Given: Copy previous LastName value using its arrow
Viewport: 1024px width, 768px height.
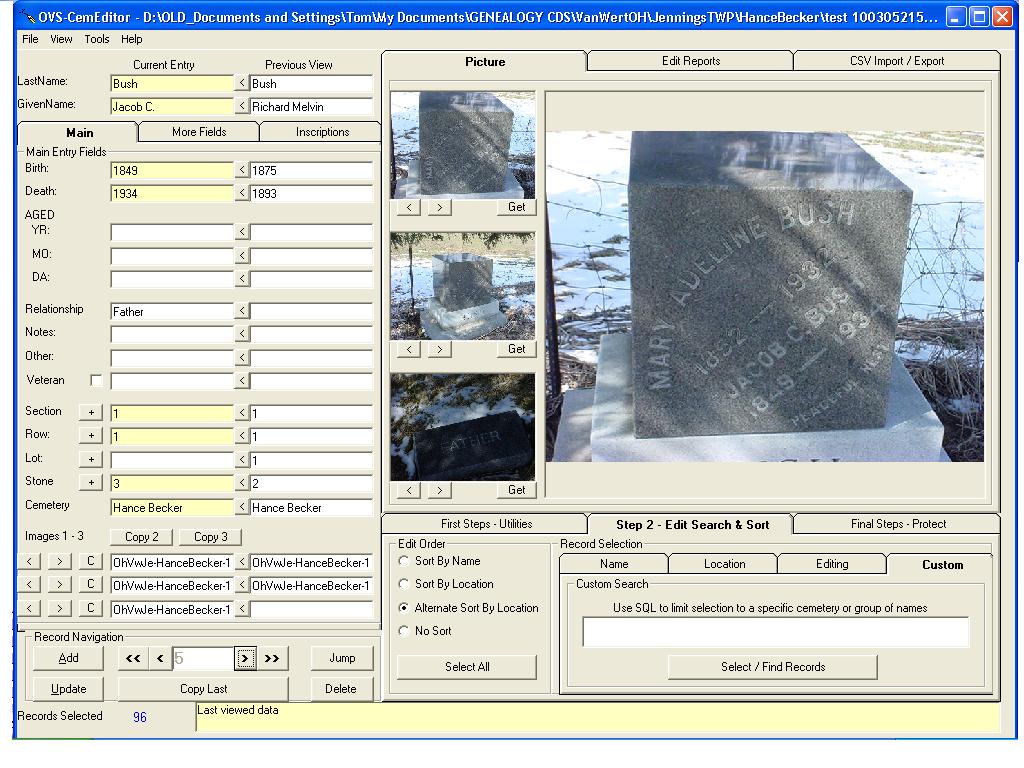Looking at the screenshot, I should pos(242,84).
